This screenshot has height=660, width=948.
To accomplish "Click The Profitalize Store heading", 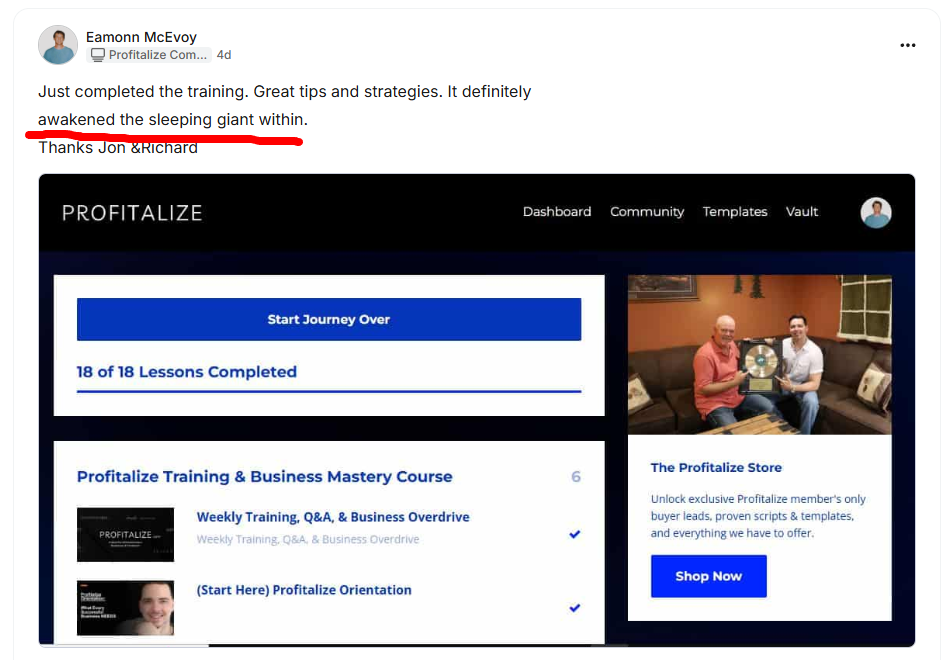I will tap(716, 468).
